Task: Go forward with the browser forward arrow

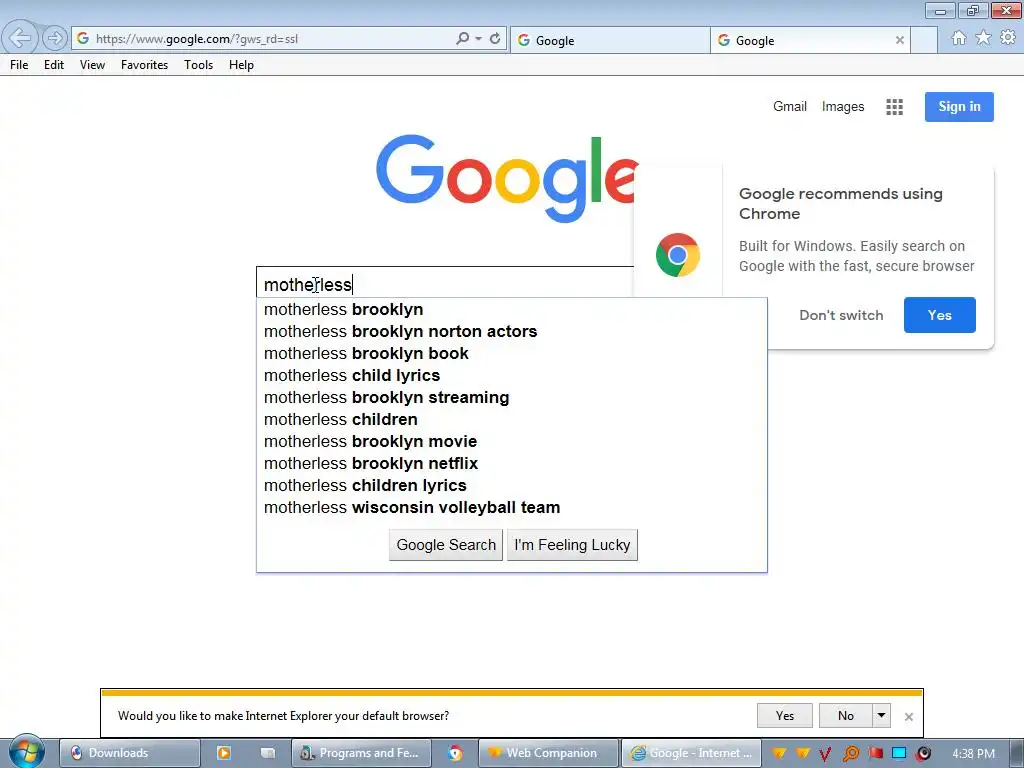Action: coord(55,39)
